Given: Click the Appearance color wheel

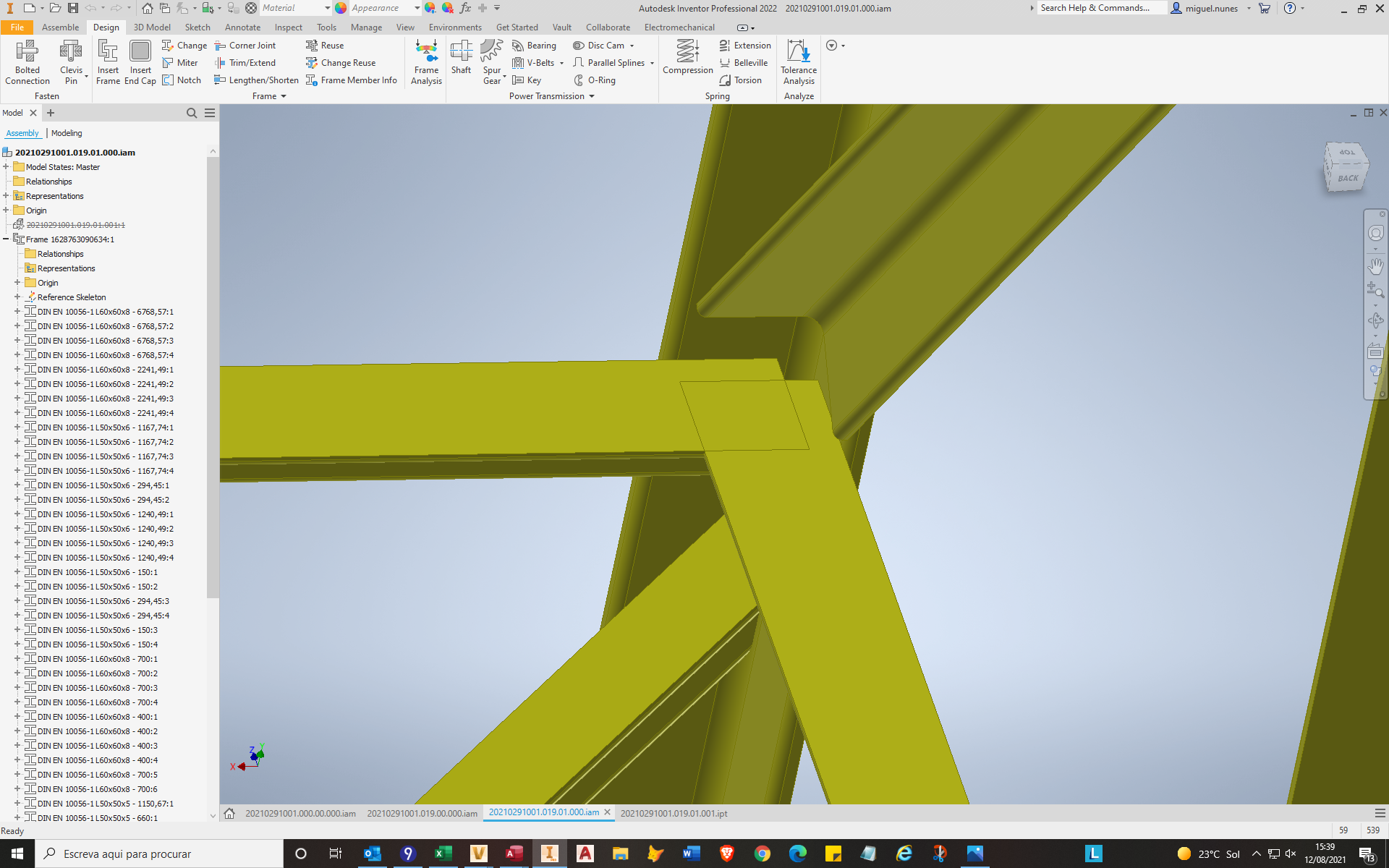Looking at the screenshot, I should pos(340,8).
